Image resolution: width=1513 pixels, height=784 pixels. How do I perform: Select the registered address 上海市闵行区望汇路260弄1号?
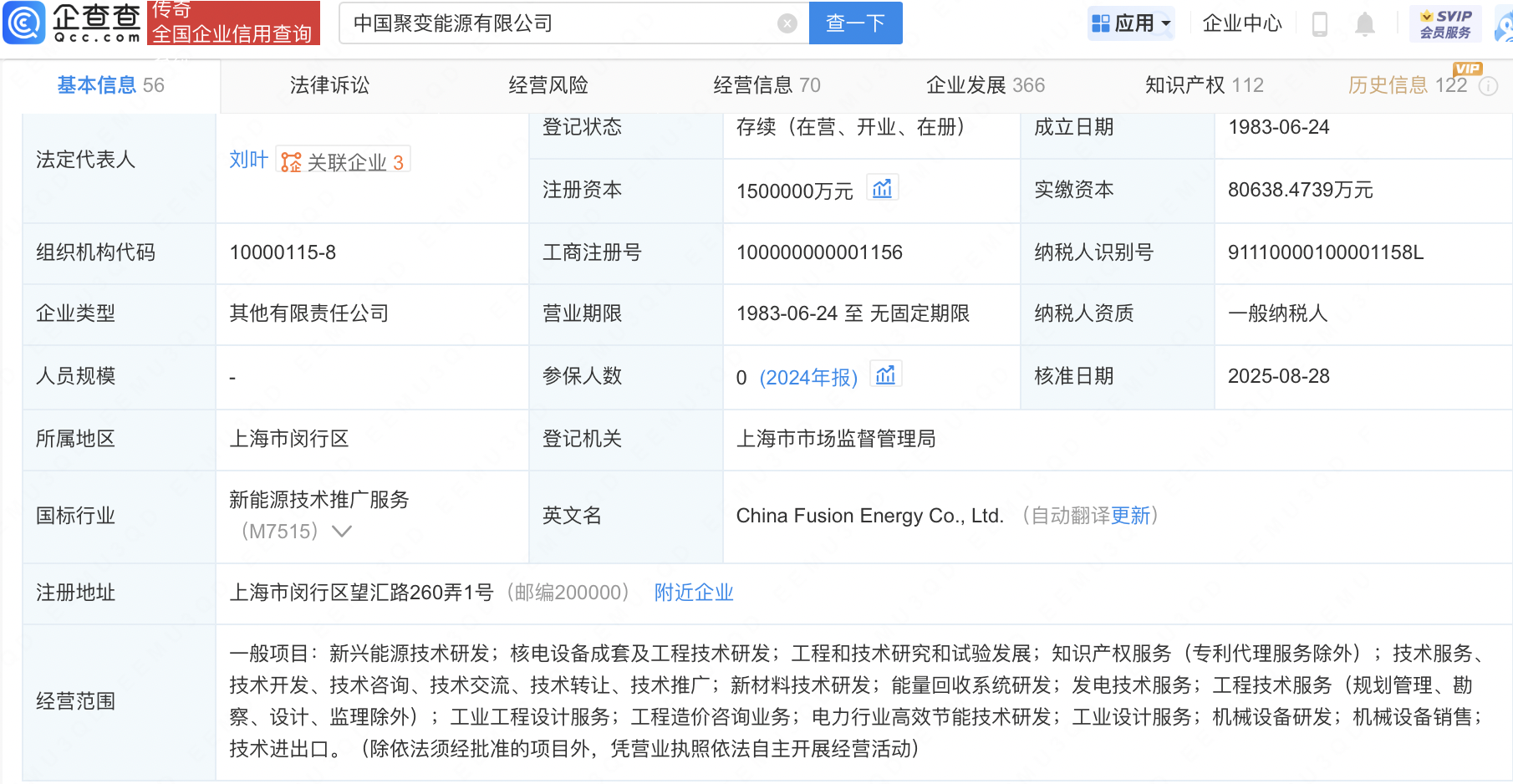pyautogui.click(x=361, y=593)
